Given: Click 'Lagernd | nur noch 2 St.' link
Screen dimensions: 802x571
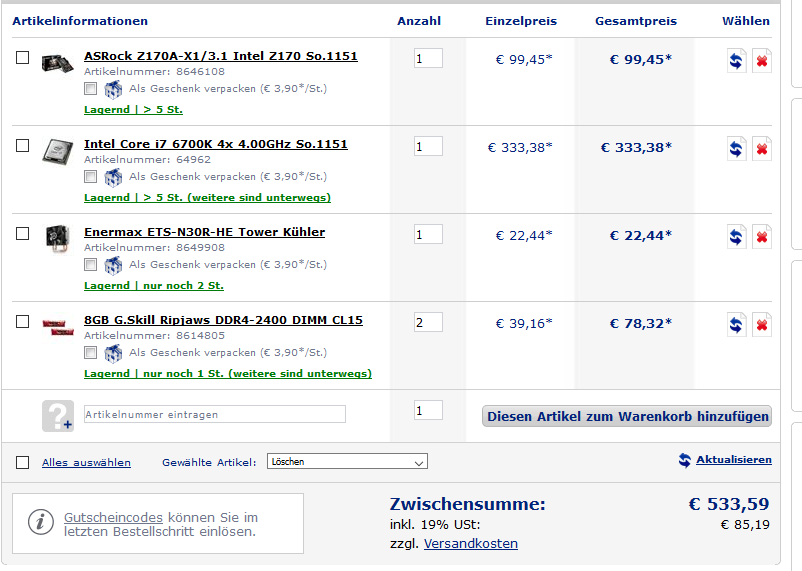Looking at the screenshot, I should click(153, 286).
